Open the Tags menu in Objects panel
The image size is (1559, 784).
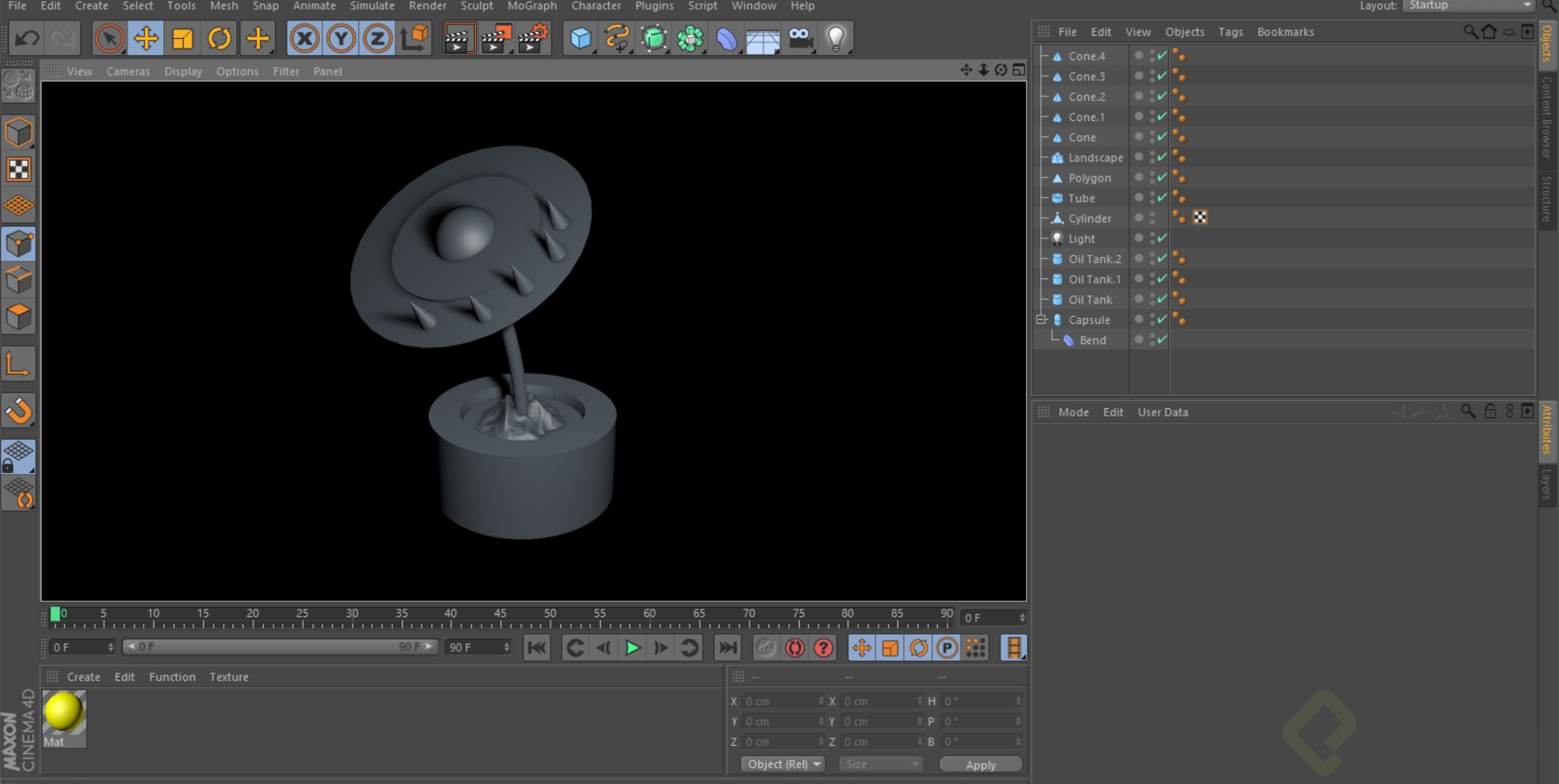pyautogui.click(x=1230, y=32)
